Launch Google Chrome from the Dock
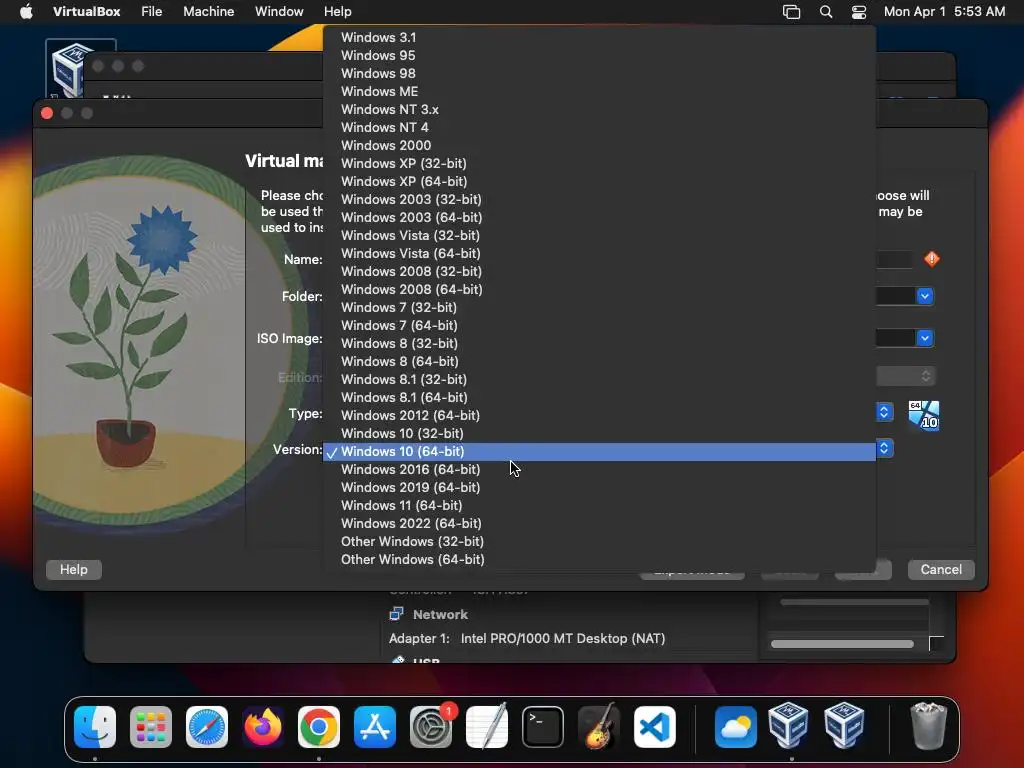The height and width of the screenshot is (768, 1024). [x=319, y=727]
